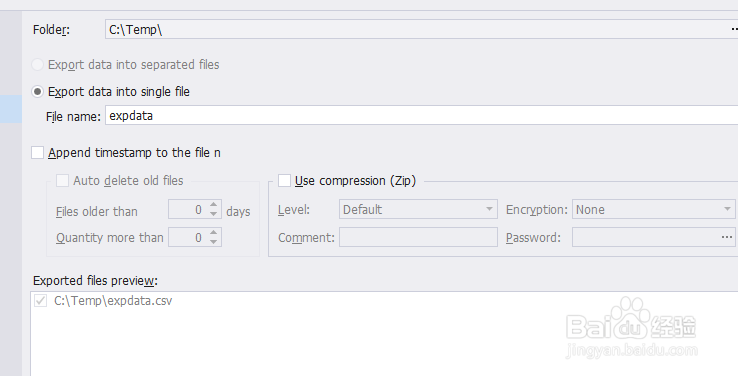Screen dimensions: 738x376
Task: Increase the Files older than days value
Action: pos(214,205)
